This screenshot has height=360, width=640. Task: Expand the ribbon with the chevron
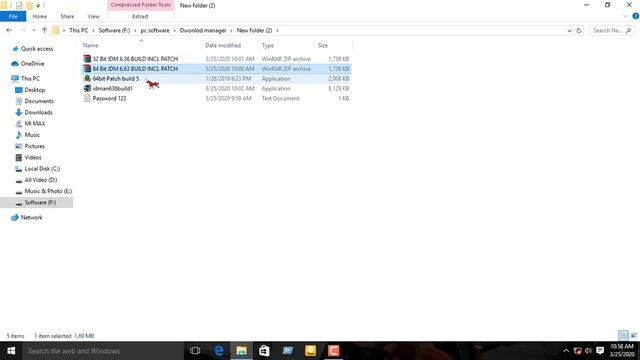(625, 16)
